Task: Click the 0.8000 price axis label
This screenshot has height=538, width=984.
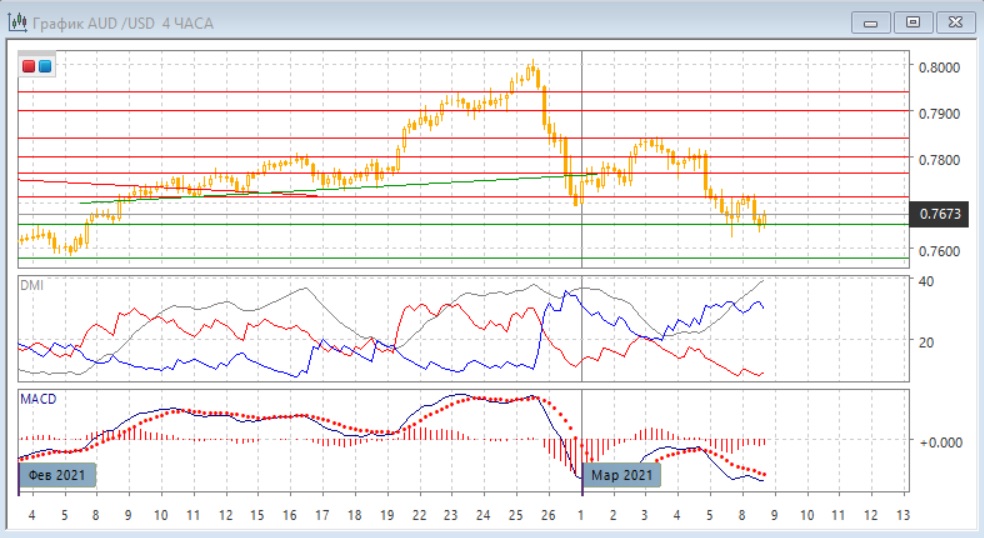Action: tap(939, 67)
